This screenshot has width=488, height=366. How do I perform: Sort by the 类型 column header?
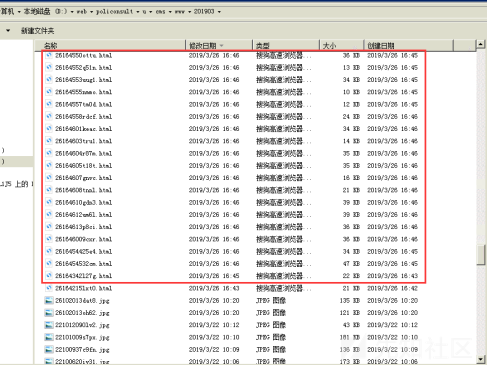click(x=286, y=46)
